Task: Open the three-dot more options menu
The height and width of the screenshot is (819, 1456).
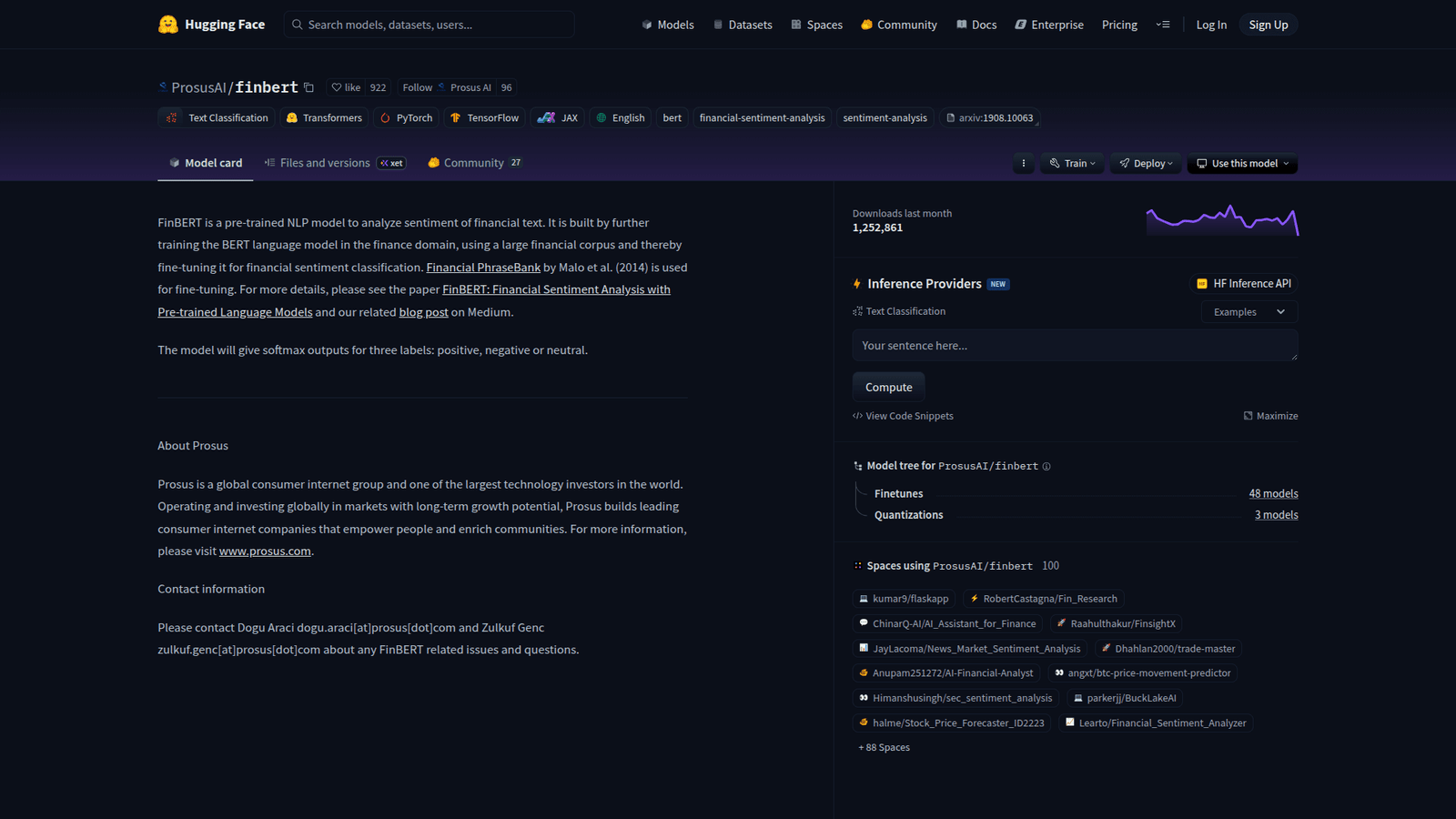Action: pyautogui.click(x=1023, y=164)
